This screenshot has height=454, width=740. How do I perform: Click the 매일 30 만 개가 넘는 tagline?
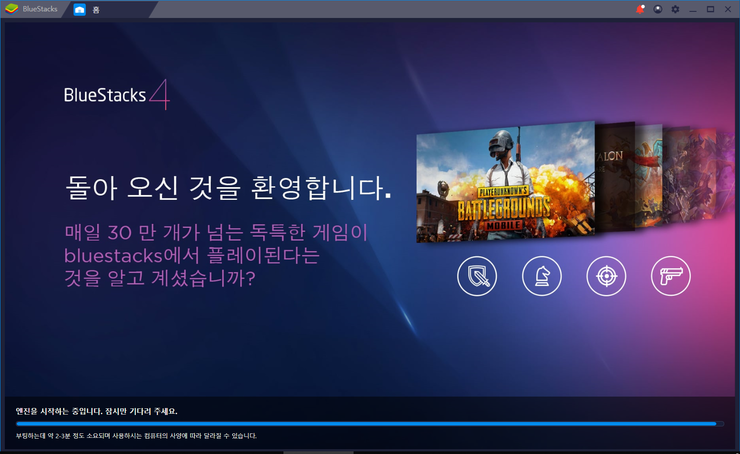[216, 255]
